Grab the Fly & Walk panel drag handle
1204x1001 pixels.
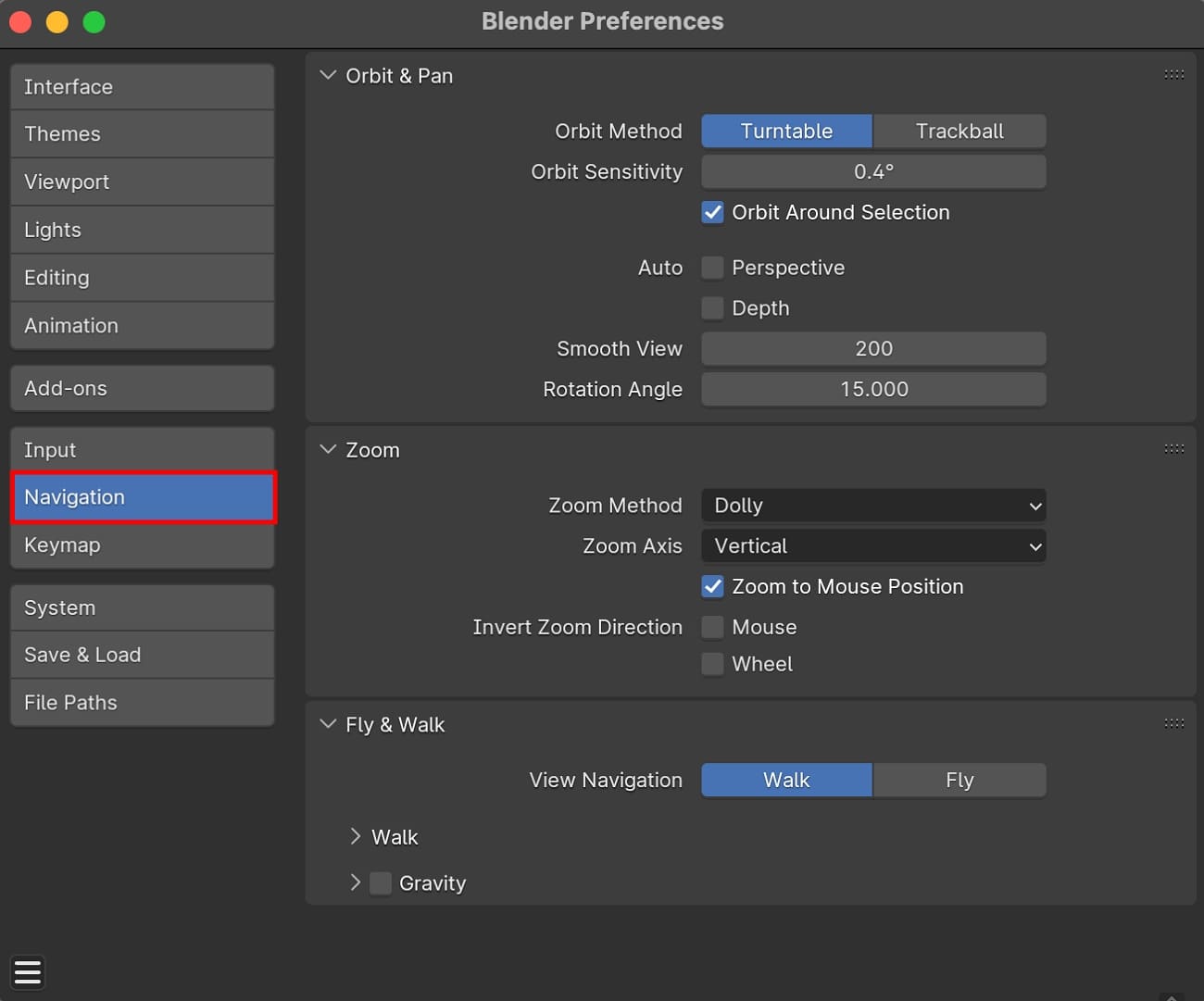1173,724
